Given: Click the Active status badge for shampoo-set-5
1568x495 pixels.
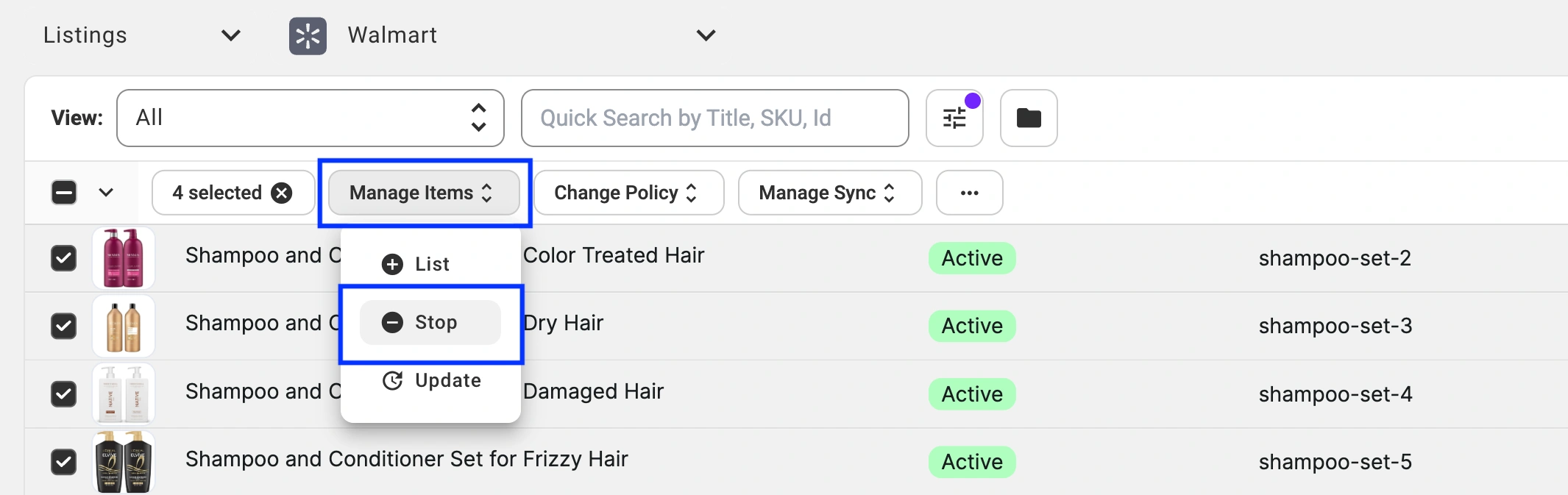Looking at the screenshot, I should tap(972, 462).
